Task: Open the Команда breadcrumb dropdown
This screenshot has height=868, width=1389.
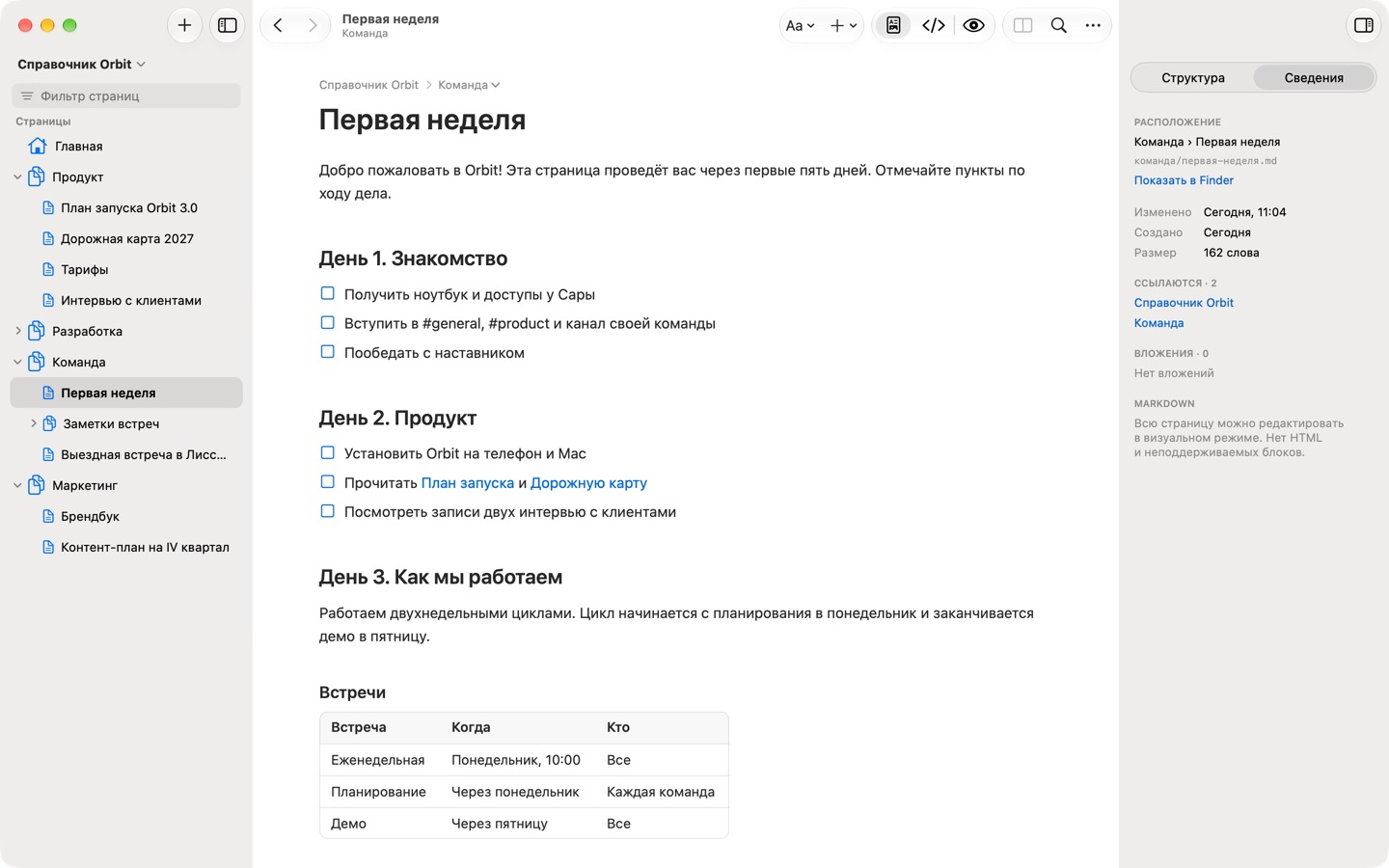Action: (x=469, y=85)
